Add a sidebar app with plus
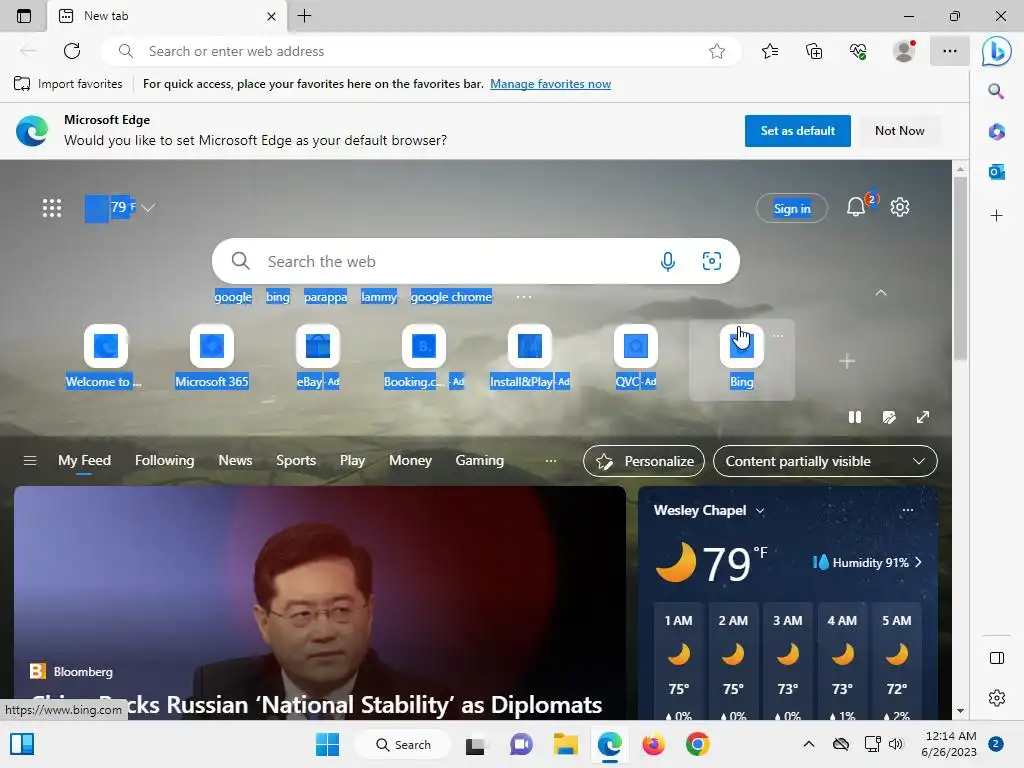 [x=997, y=216]
